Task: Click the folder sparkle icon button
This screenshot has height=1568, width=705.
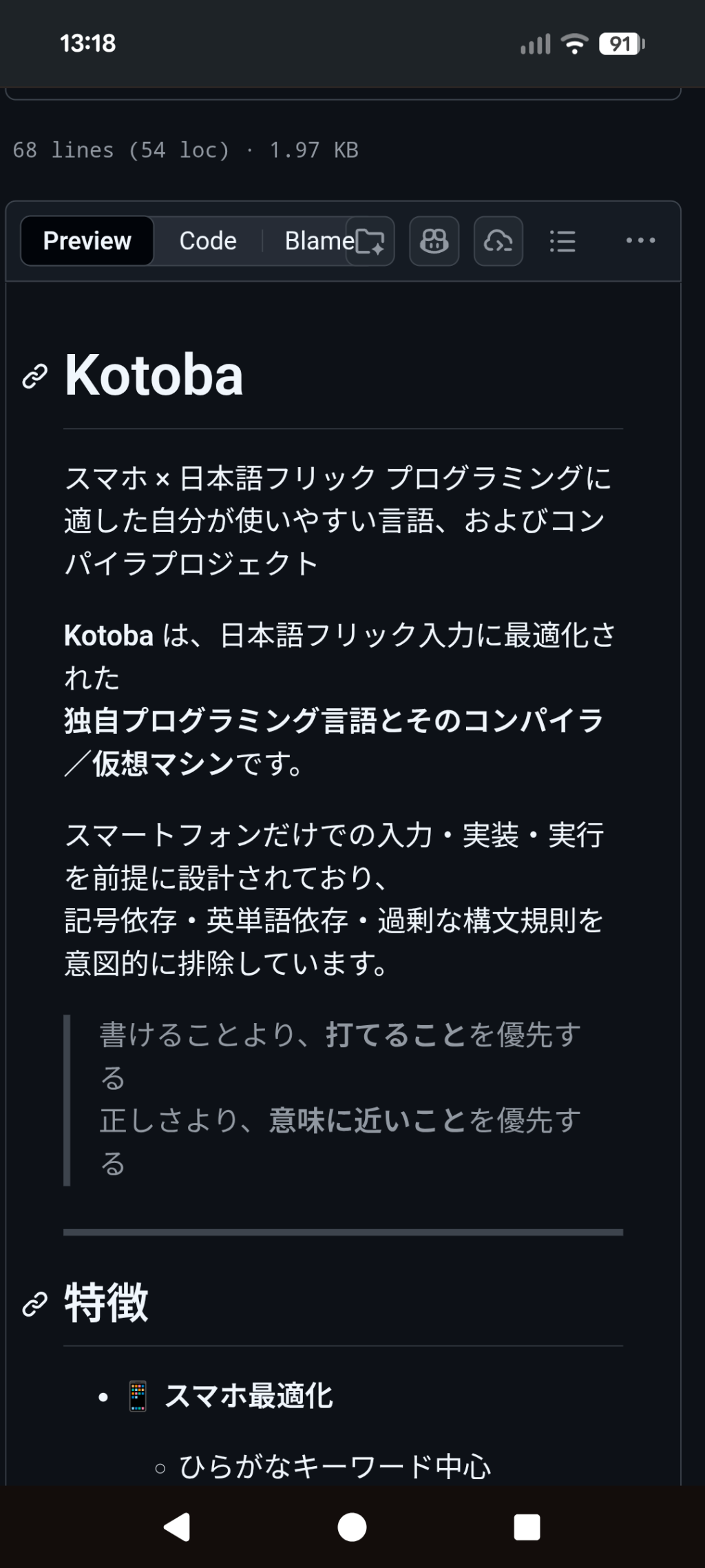Action: [370, 241]
